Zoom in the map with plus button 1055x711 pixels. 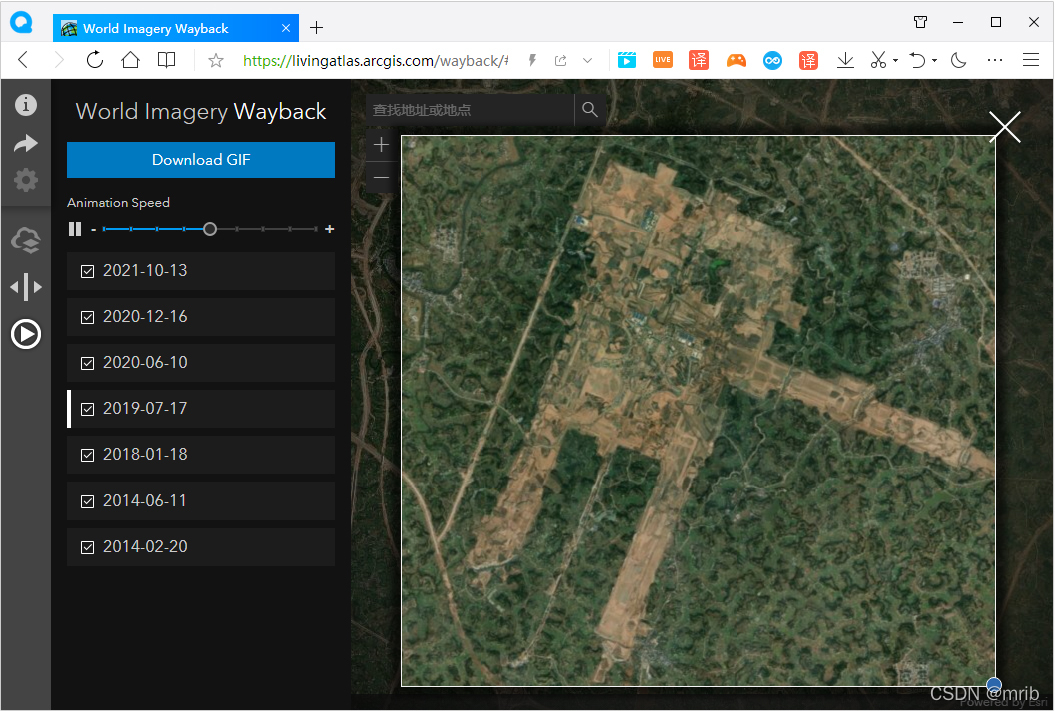point(381,145)
